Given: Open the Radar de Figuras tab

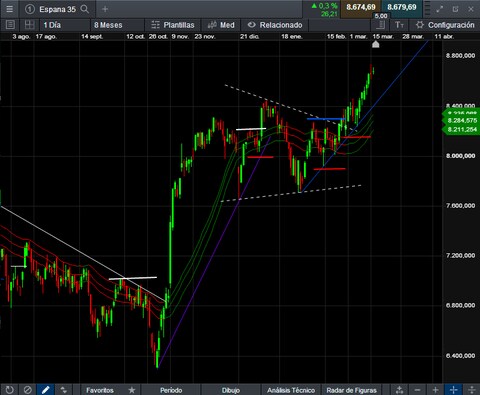Looking at the screenshot, I should click(x=351, y=390).
